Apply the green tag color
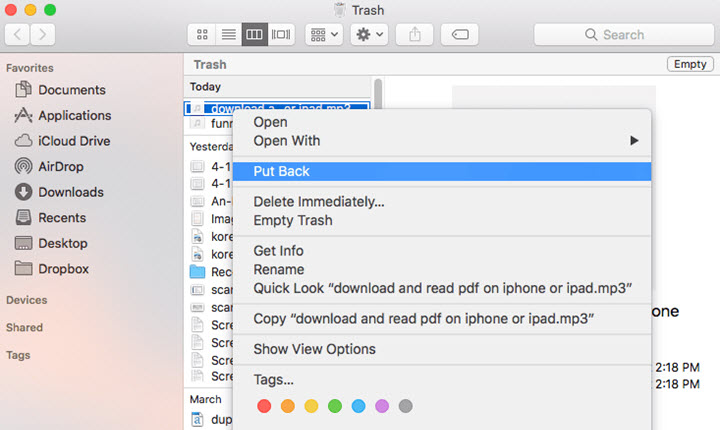Viewport: 720px width, 430px height. (x=335, y=406)
